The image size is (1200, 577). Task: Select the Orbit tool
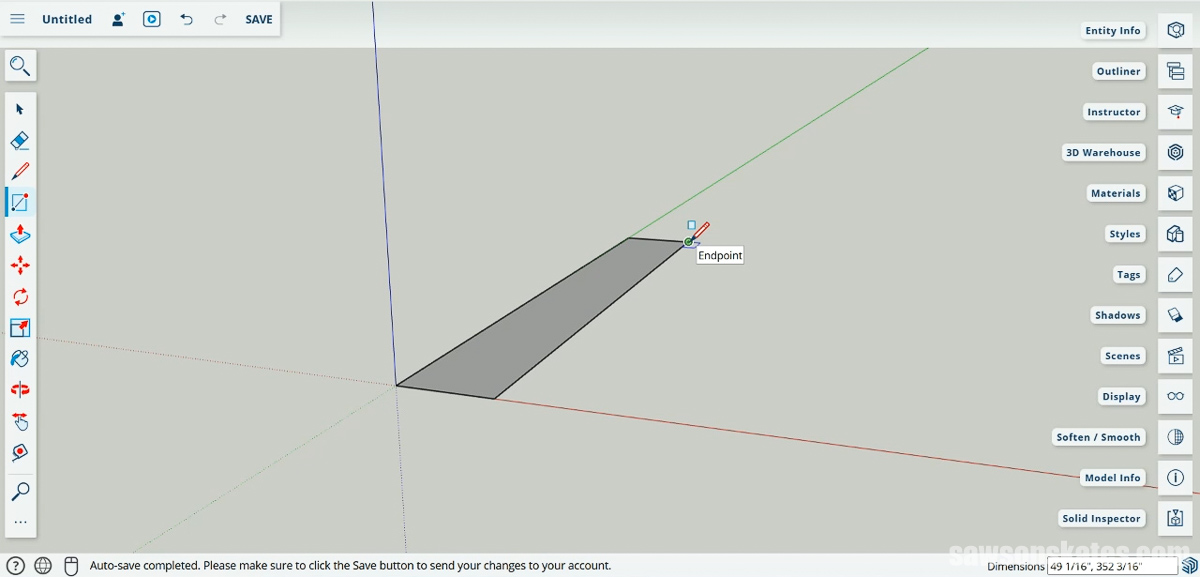[x=20, y=389]
